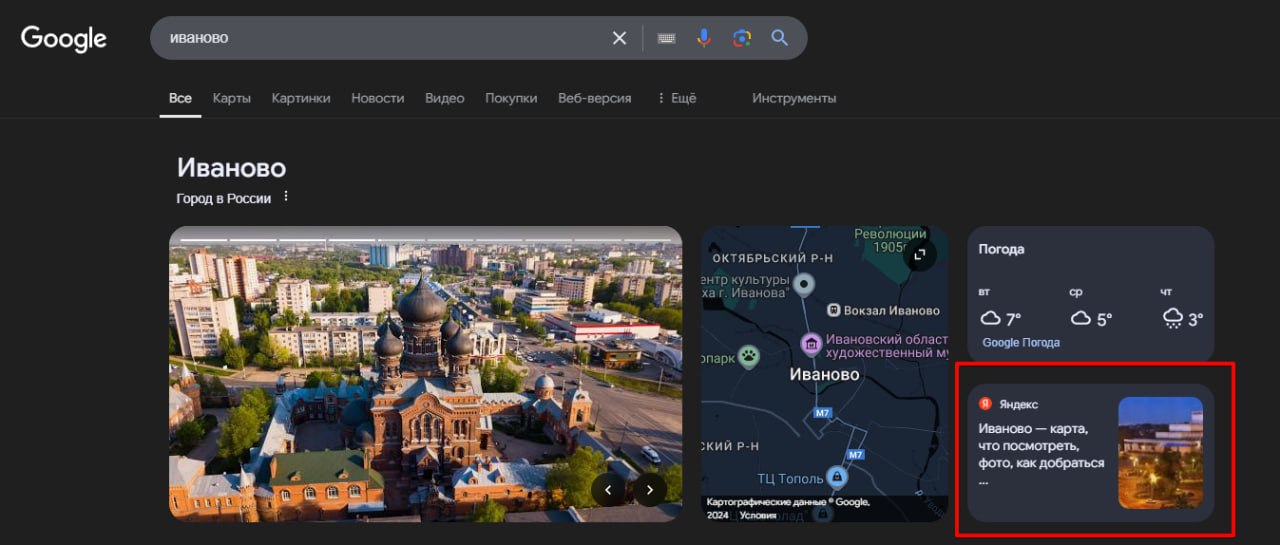Start voice search with microphone icon
The image size is (1280, 545).
coord(704,38)
